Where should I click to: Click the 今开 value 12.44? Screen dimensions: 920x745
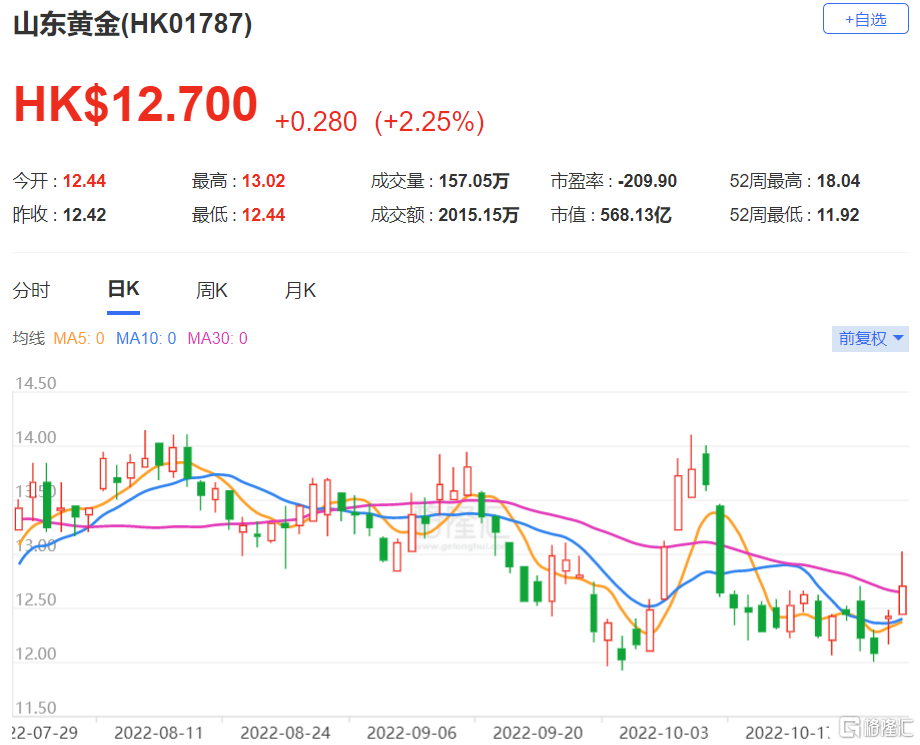point(84,181)
